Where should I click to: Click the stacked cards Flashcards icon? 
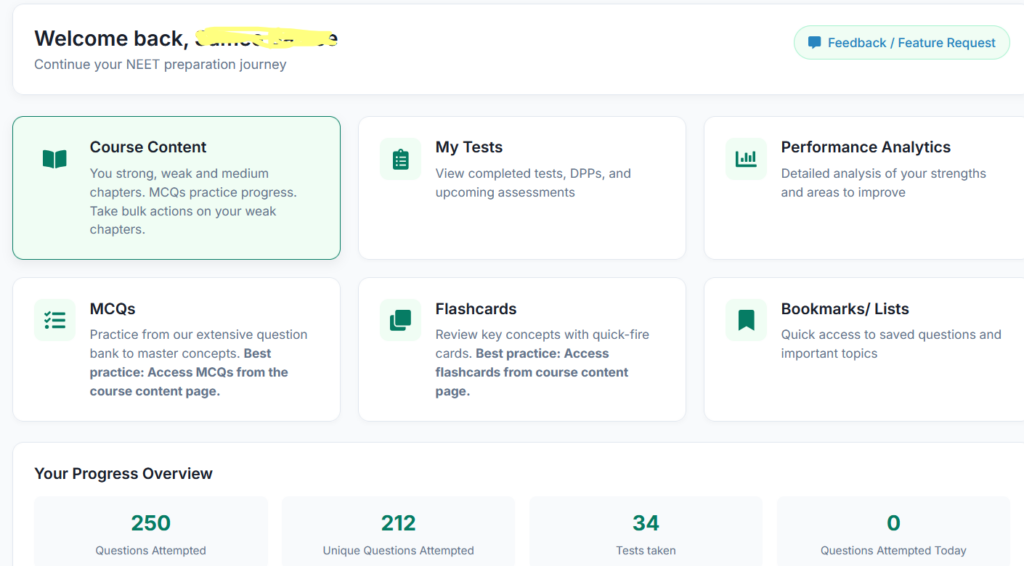(x=400, y=320)
